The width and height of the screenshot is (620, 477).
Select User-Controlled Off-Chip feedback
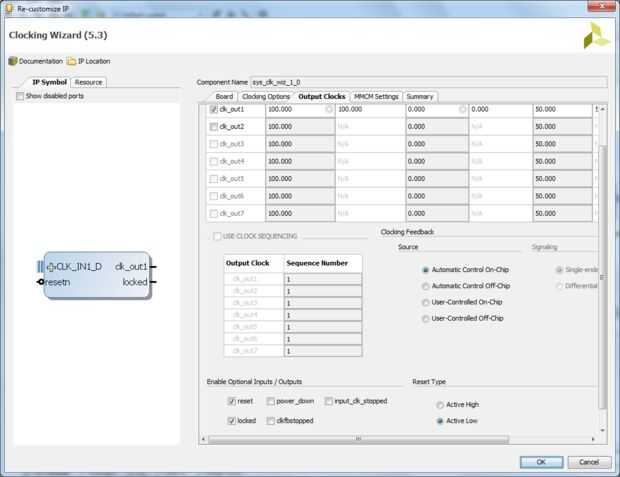tap(425, 319)
